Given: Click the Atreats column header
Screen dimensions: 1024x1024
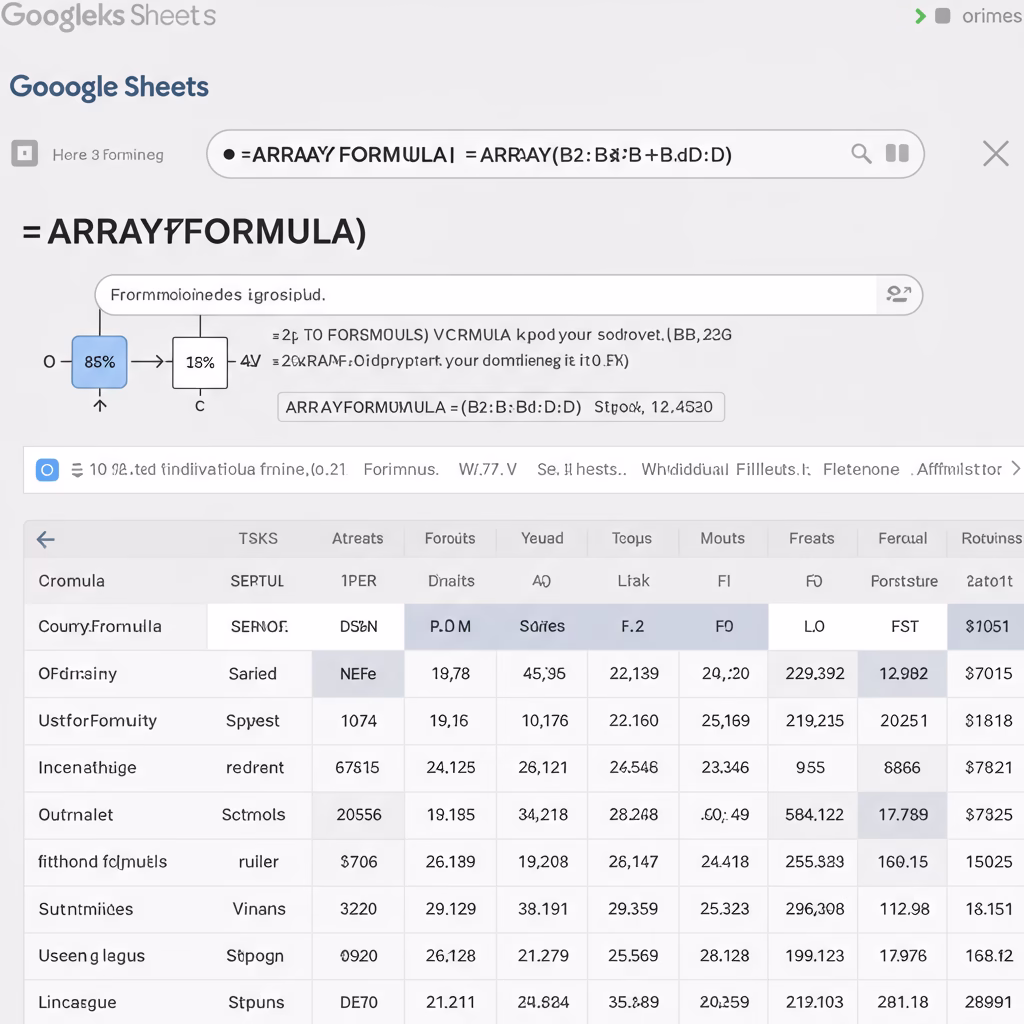Looking at the screenshot, I should click(x=357, y=539).
